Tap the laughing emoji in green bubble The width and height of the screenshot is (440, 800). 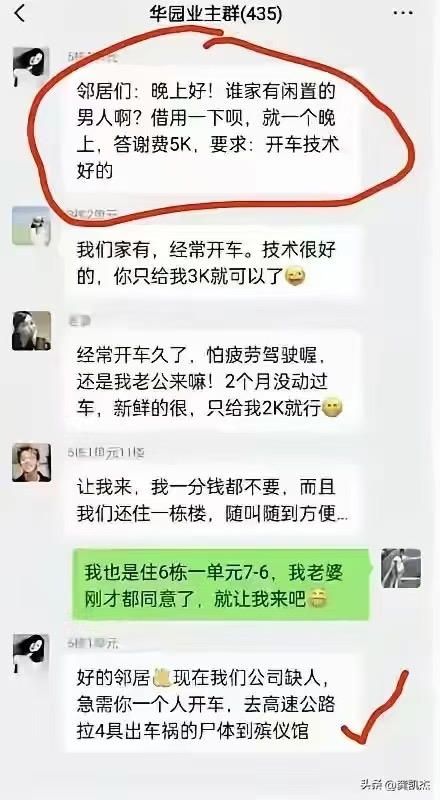[316, 600]
